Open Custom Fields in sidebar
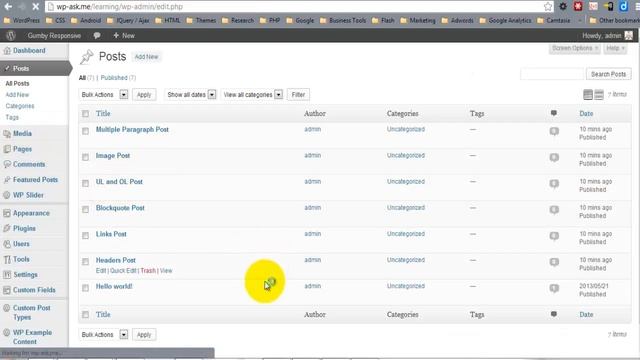 pyautogui.click(x=34, y=290)
